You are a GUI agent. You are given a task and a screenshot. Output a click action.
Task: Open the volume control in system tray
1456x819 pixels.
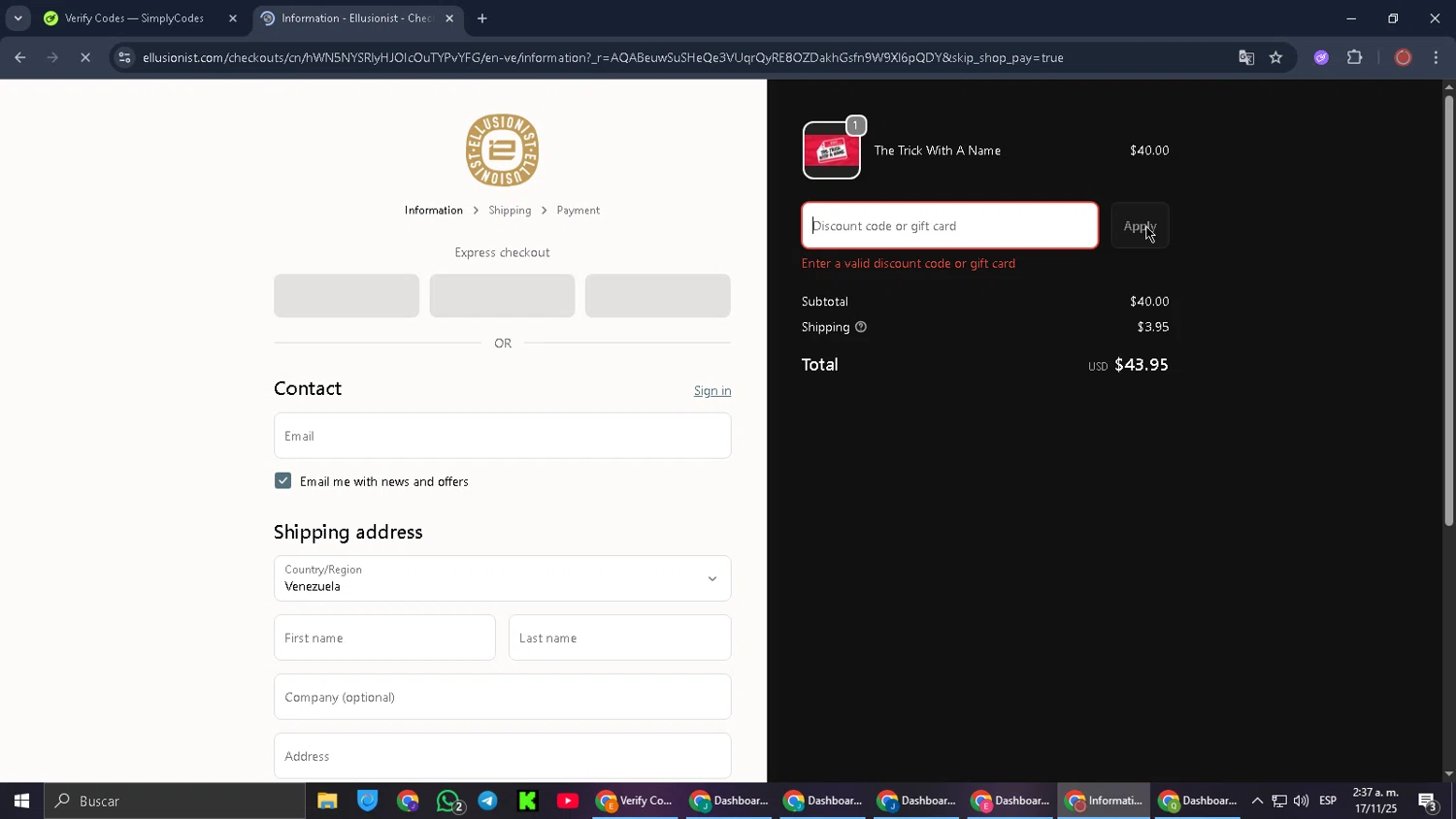pyautogui.click(x=1301, y=802)
